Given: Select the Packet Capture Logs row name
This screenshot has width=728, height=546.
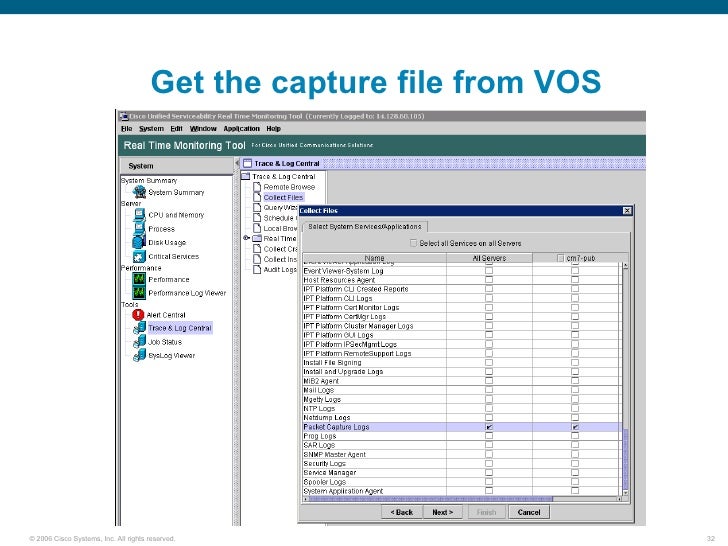Looking at the screenshot, I should [336, 427].
